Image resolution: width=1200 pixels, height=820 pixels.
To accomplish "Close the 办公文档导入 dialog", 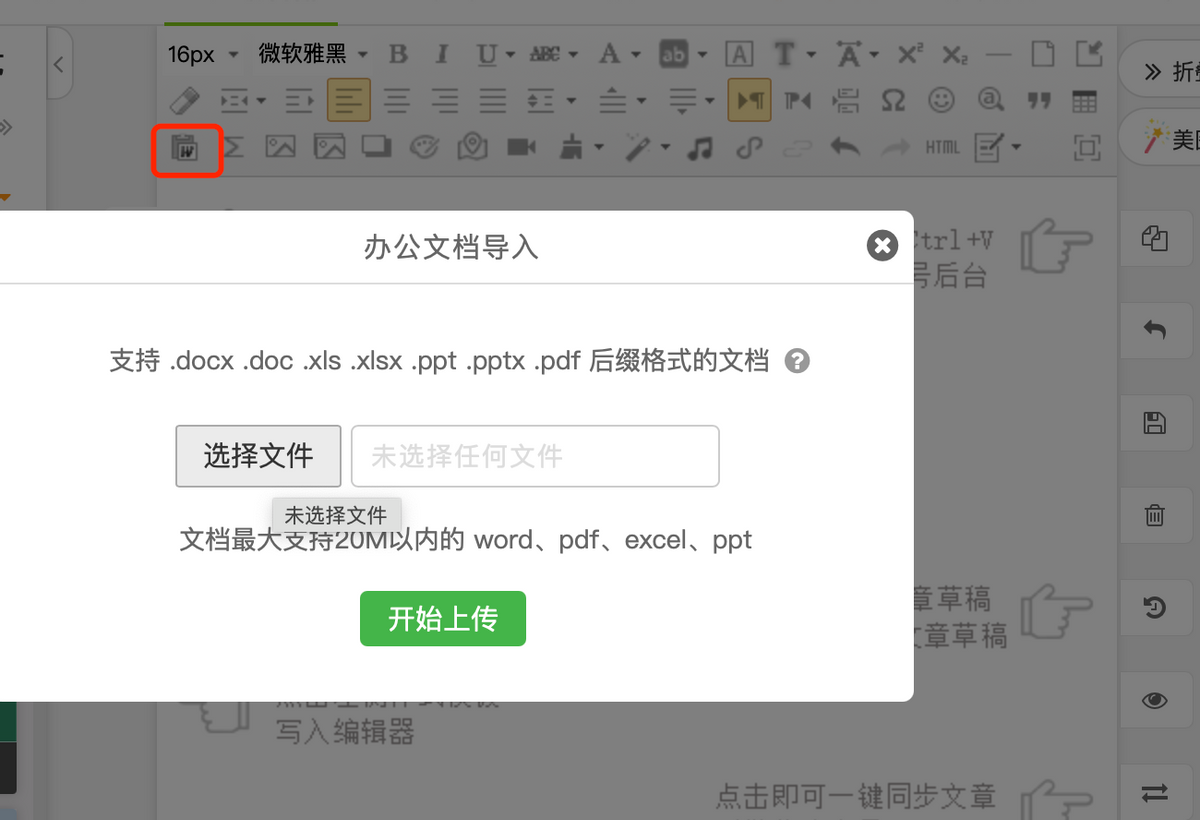I will pyautogui.click(x=882, y=245).
